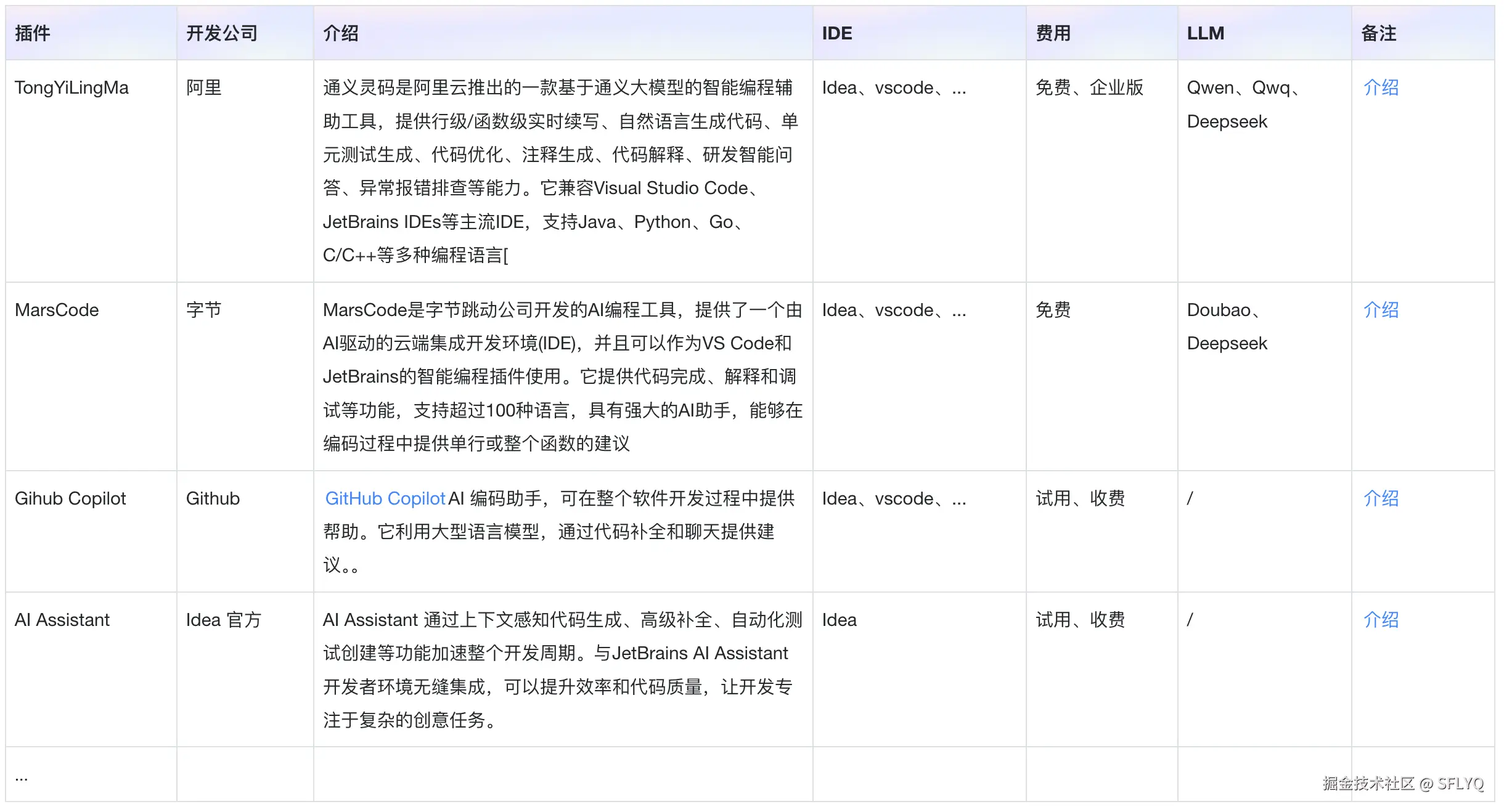Select the MarsCode plugin name cell
The width and height of the screenshot is (1504, 812).
pyautogui.click(x=57, y=310)
